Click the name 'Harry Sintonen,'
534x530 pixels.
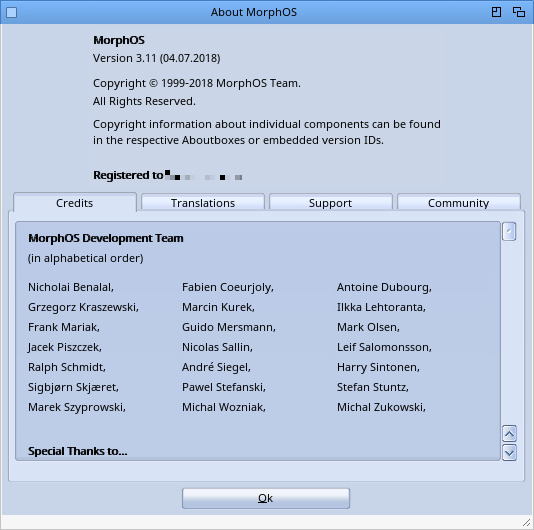378,367
